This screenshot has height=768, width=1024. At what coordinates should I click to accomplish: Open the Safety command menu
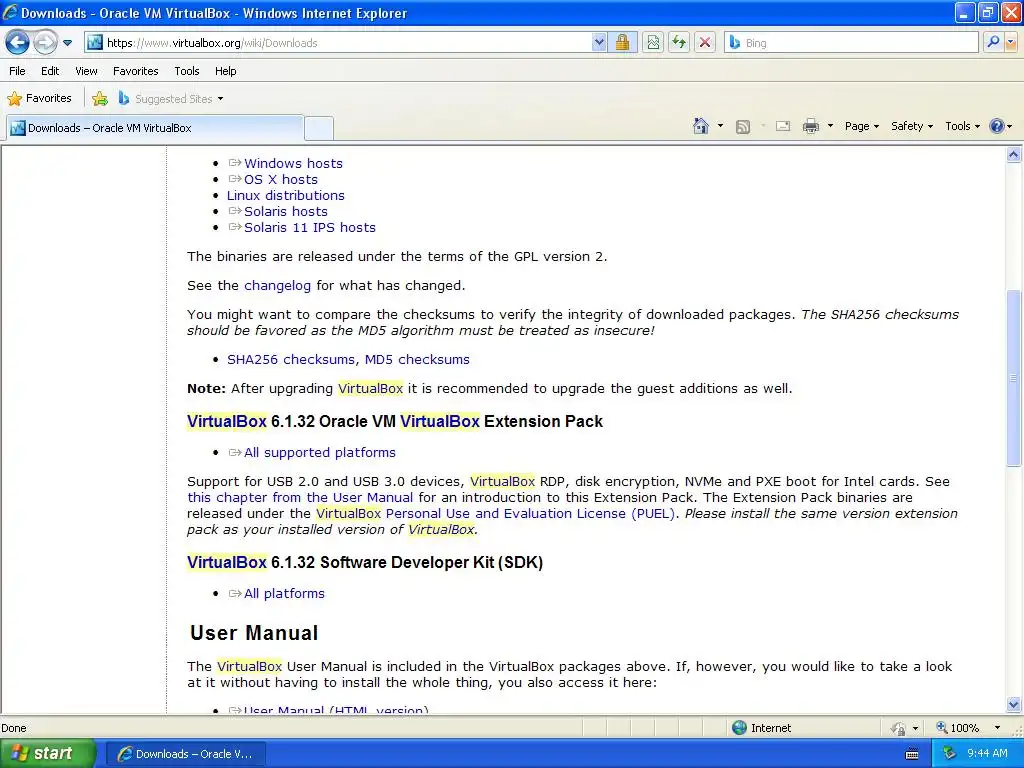912,126
